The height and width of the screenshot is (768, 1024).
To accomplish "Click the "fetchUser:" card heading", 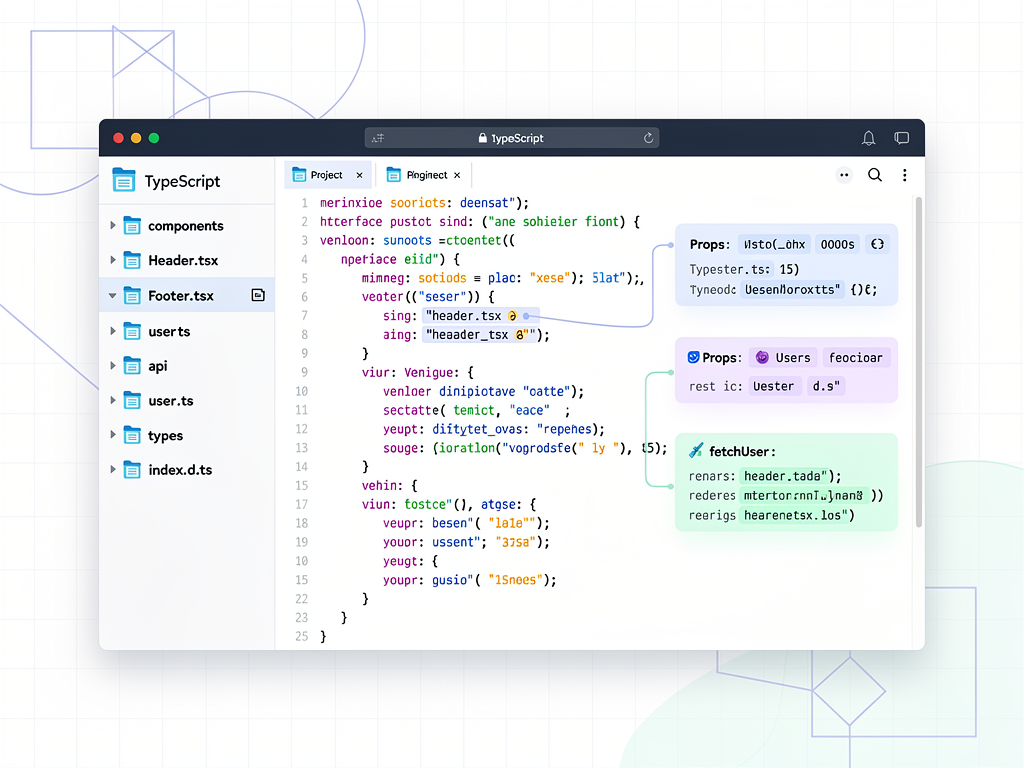I will (742, 451).
